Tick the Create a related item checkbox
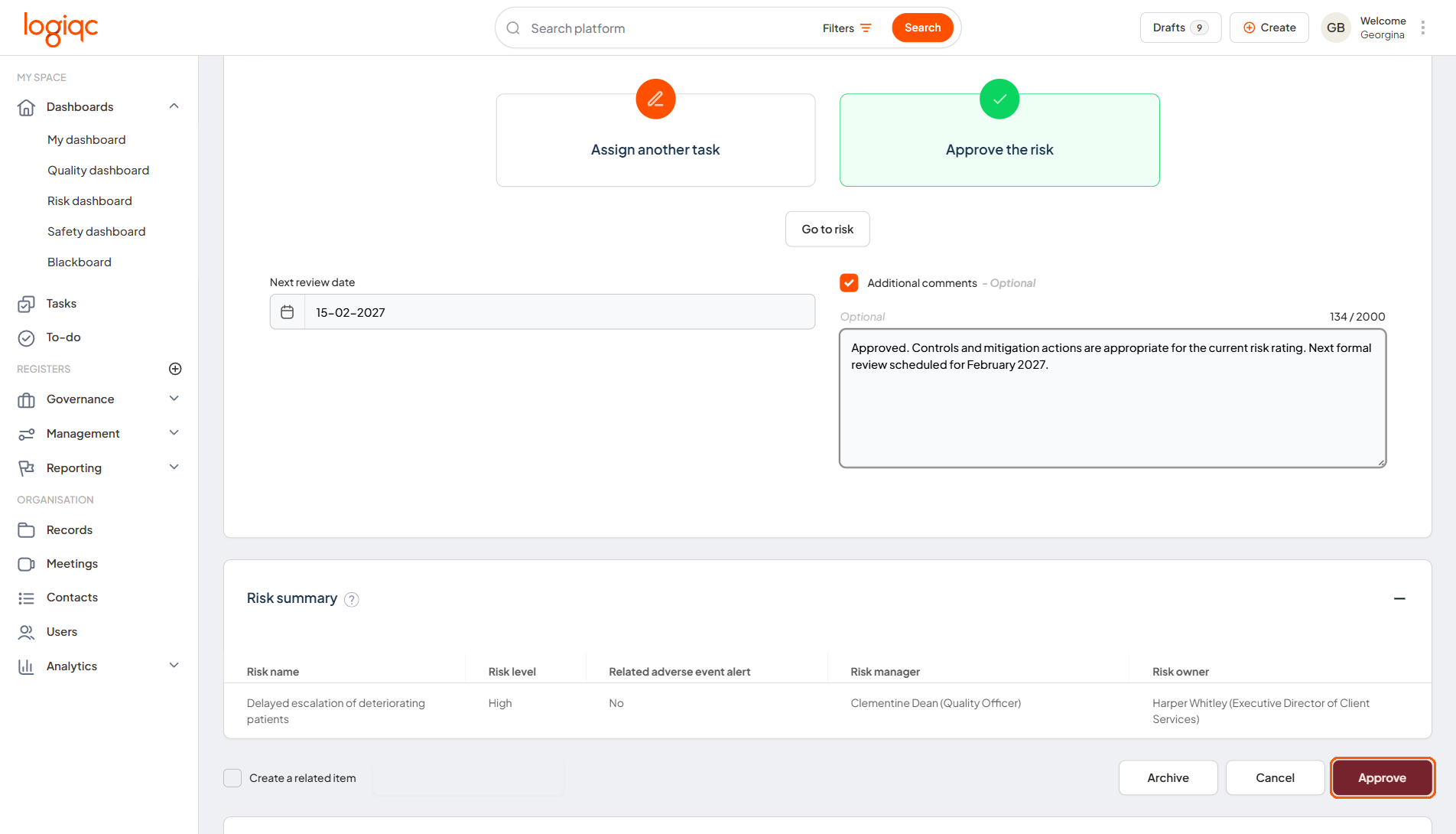This screenshot has height=834, width=1456. coord(232,778)
